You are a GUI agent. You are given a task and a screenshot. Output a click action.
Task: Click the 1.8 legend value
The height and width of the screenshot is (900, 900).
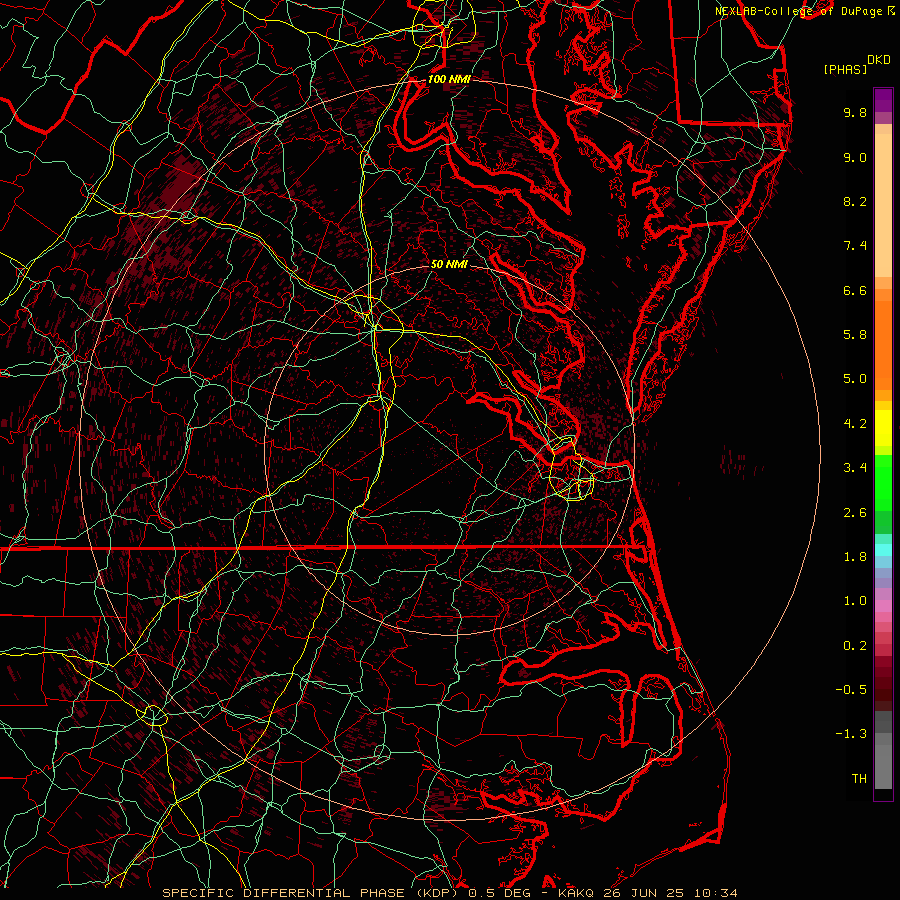(855, 557)
